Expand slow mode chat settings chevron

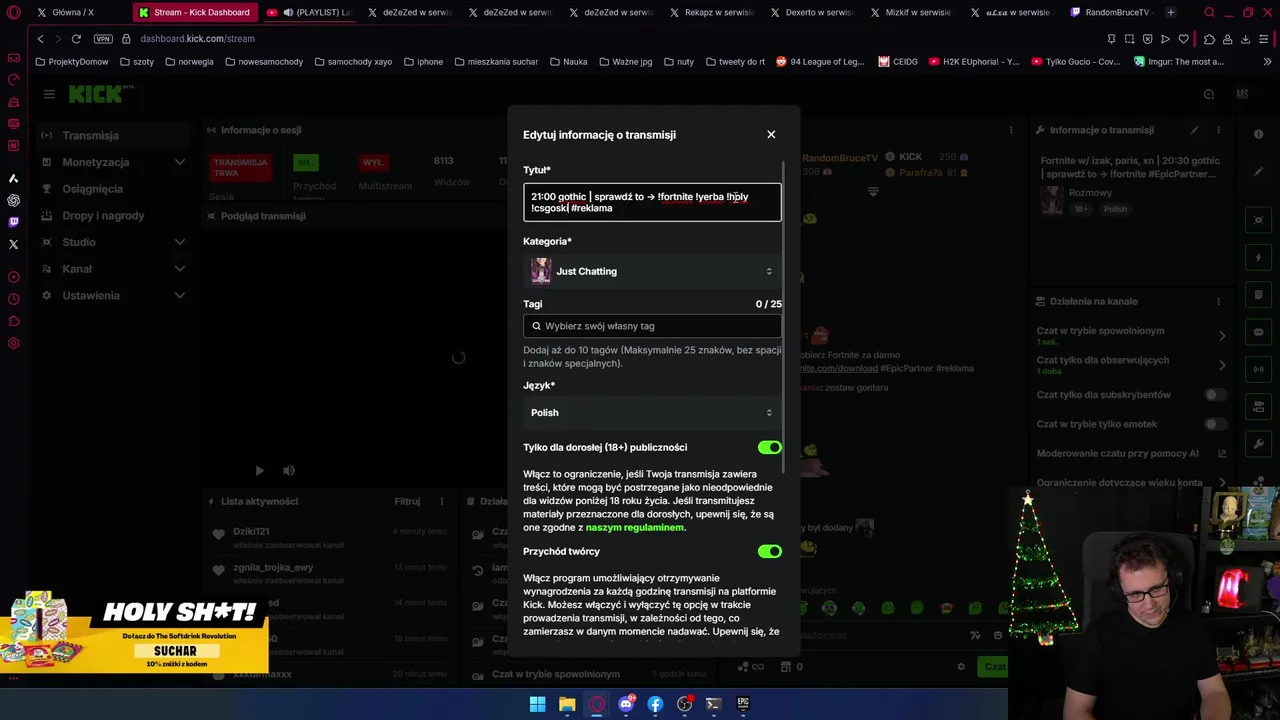(1222, 336)
